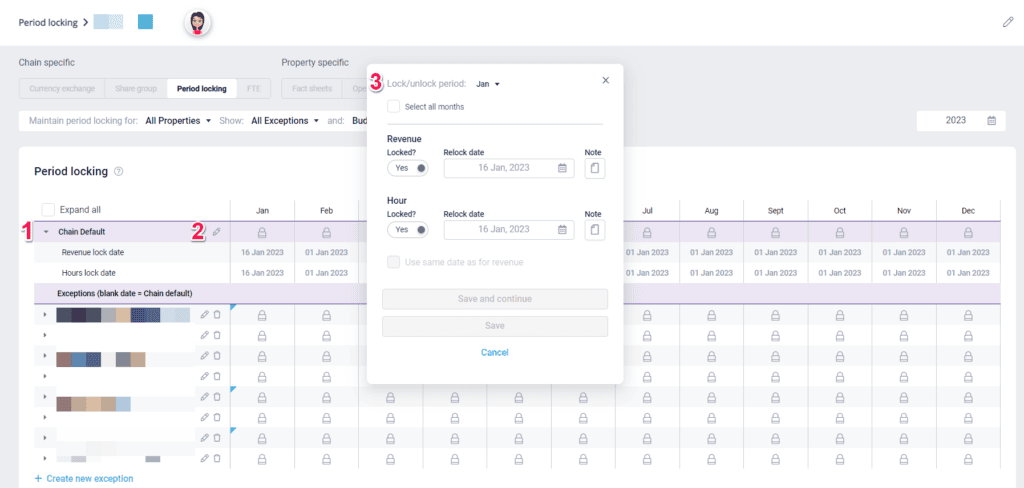The width and height of the screenshot is (1024, 488).
Task: Click the pencil edit icon beside Chain Default
Action: pyautogui.click(x=217, y=232)
